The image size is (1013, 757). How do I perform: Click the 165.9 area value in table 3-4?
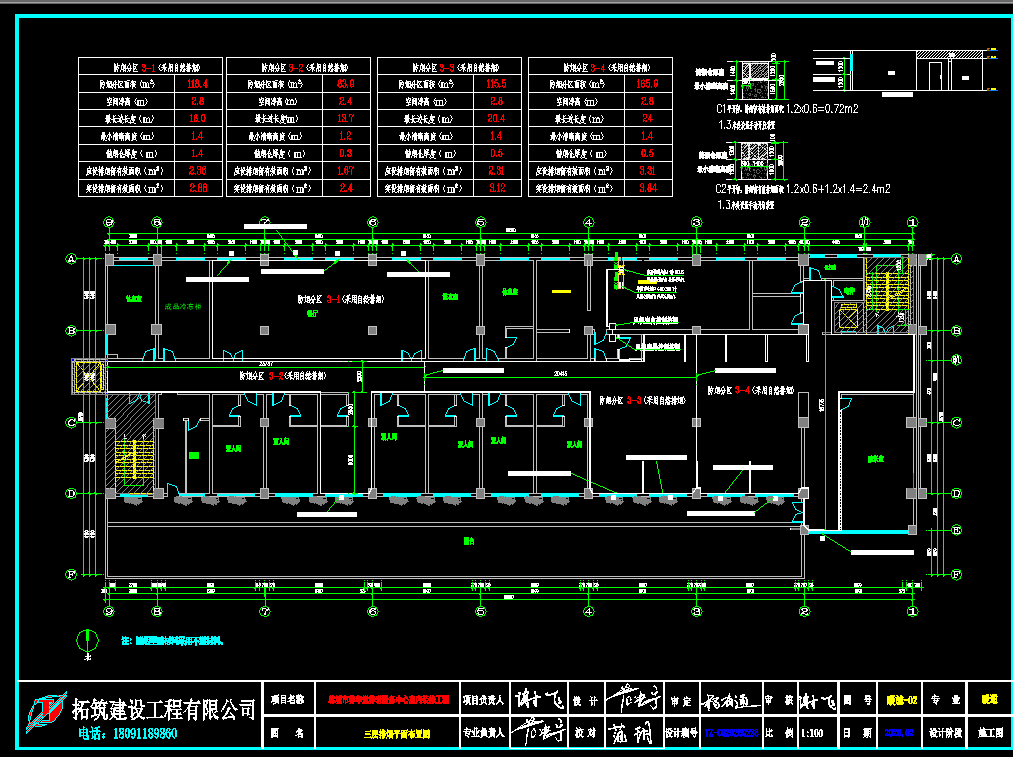647,84
